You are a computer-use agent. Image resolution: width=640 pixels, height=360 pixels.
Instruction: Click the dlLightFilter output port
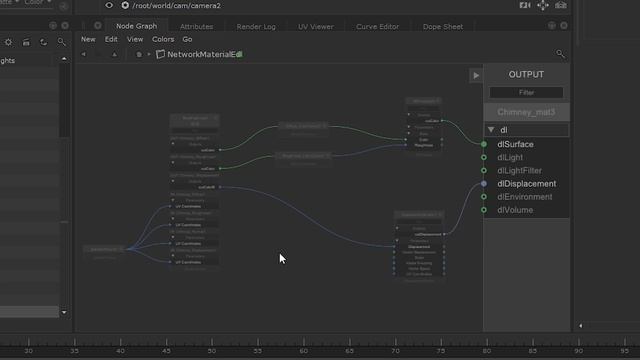point(519,171)
